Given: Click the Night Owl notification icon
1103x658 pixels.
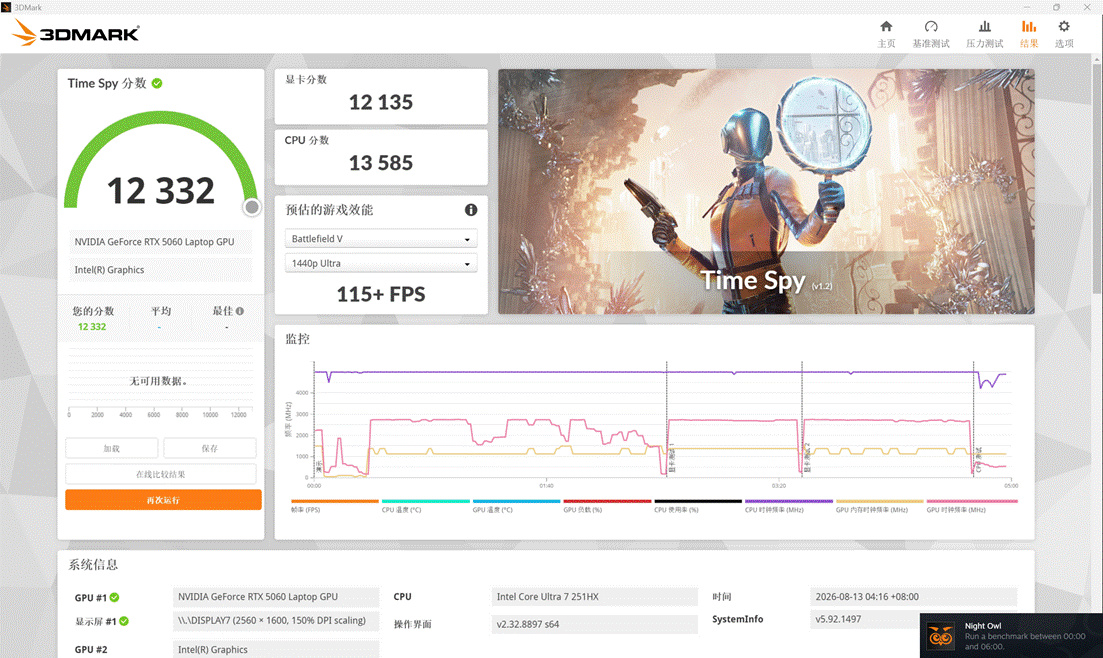Looking at the screenshot, I should click(x=941, y=637).
